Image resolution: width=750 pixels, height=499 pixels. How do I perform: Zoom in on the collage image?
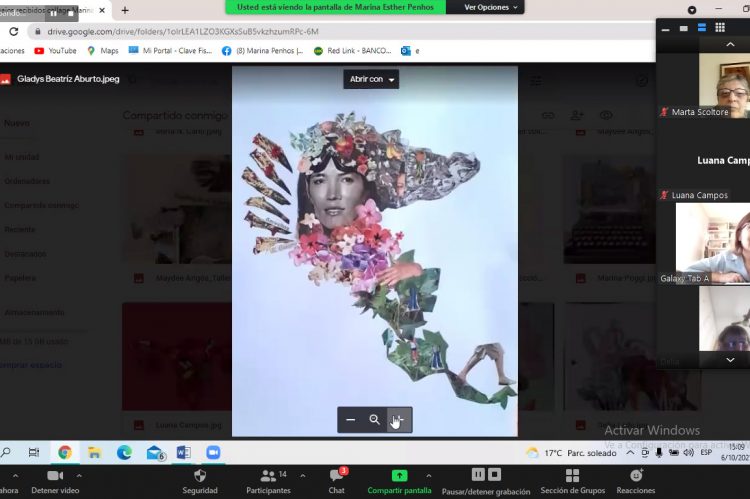tap(398, 420)
